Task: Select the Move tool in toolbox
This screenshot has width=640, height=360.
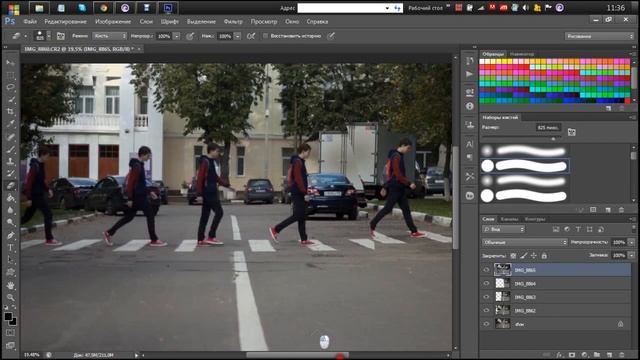Action: point(10,62)
